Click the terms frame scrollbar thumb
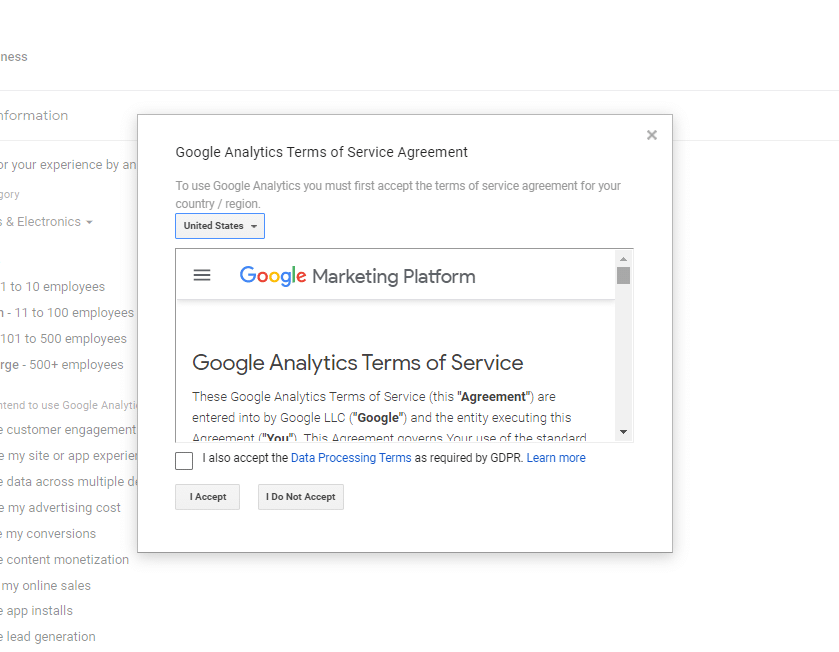839x652 pixels. [x=623, y=275]
